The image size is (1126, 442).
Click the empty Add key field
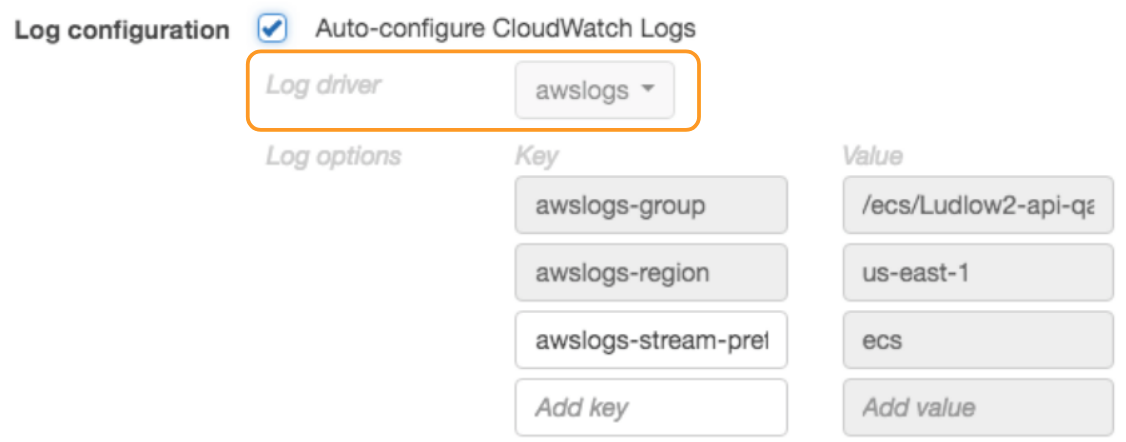(x=650, y=407)
